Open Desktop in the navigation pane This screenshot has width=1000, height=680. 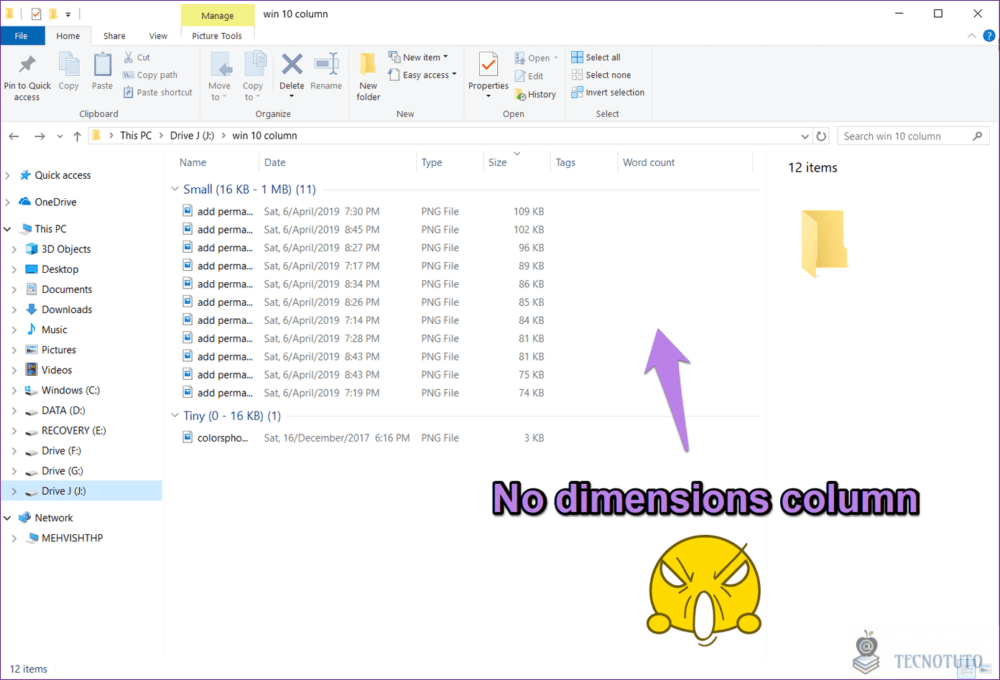(60, 269)
